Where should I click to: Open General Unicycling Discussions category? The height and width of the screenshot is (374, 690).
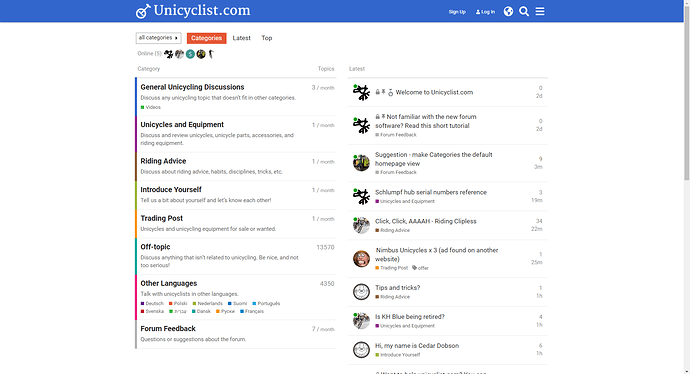[x=192, y=87]
